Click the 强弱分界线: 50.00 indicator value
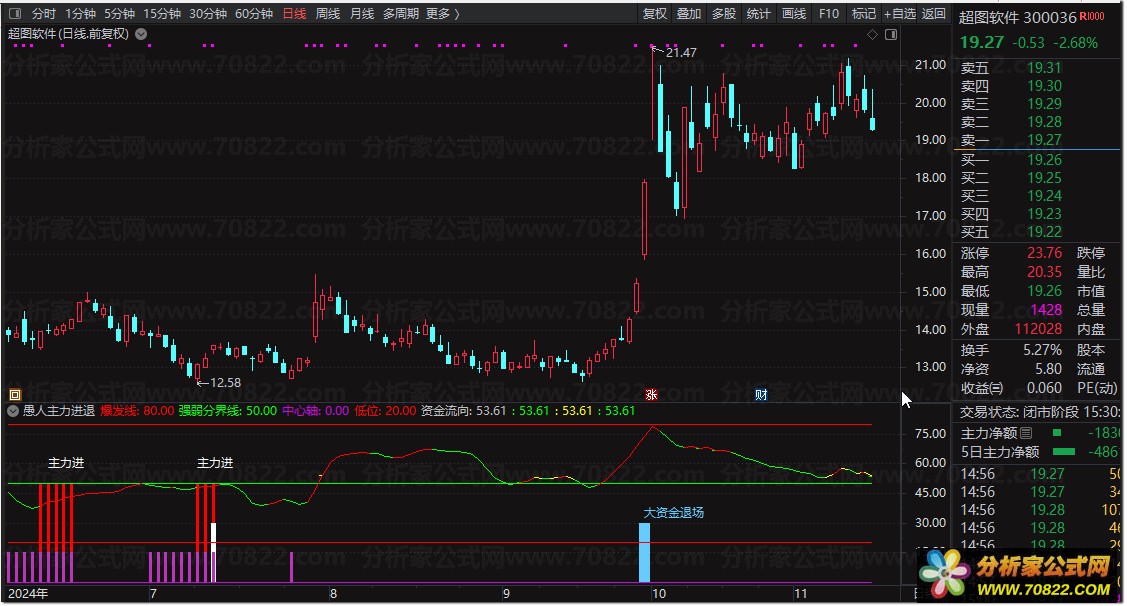1127x606 pixels. click(x=227, y=410)
